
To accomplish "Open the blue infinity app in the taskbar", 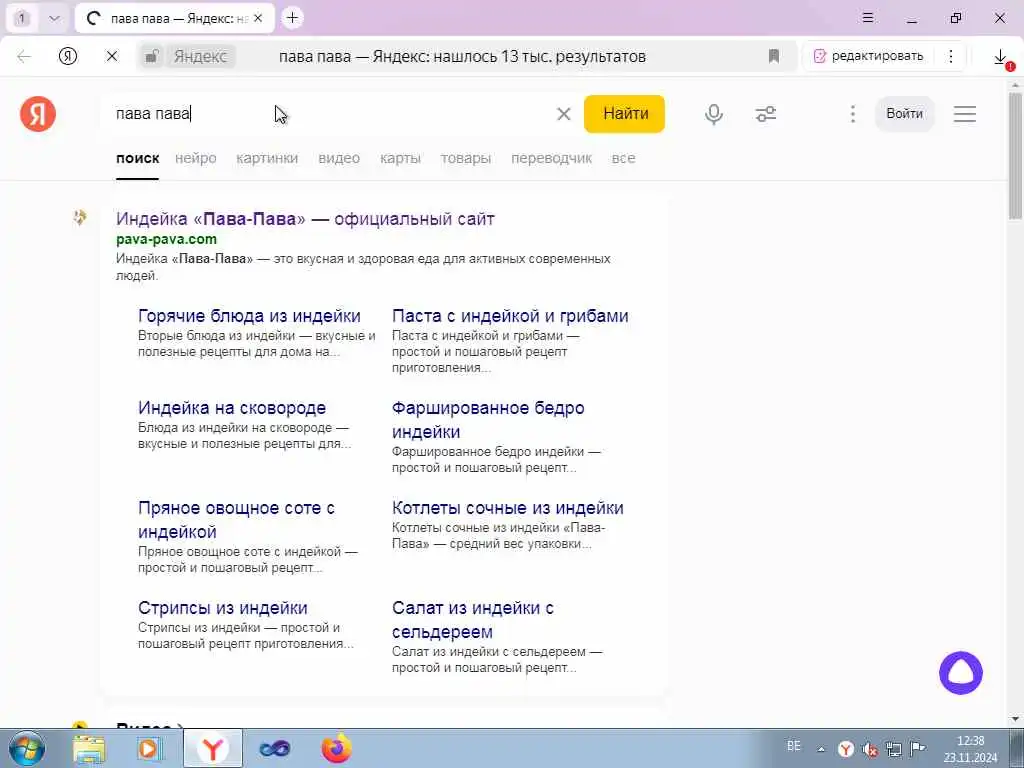I will [x=275, y=749].
